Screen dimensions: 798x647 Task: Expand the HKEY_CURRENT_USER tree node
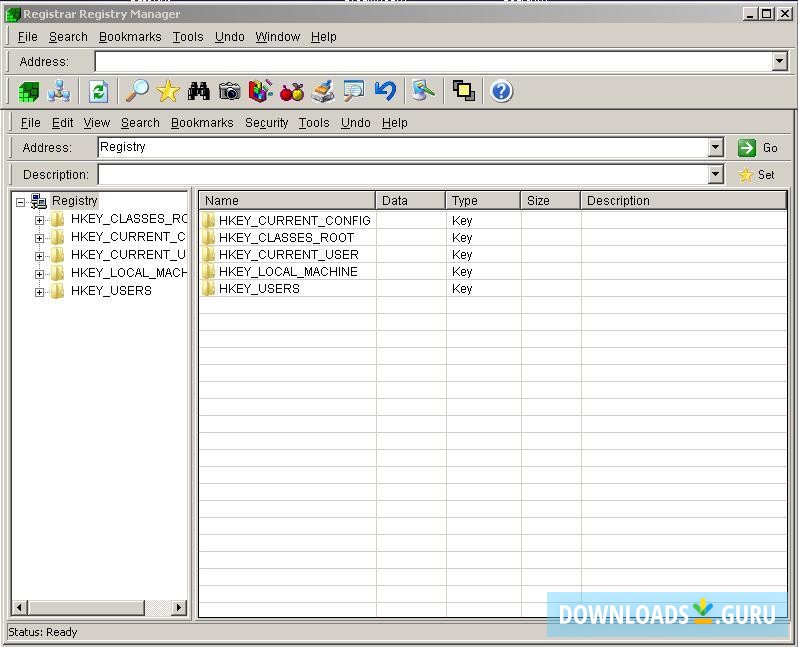pyautogui.click(x=39, y=256)
